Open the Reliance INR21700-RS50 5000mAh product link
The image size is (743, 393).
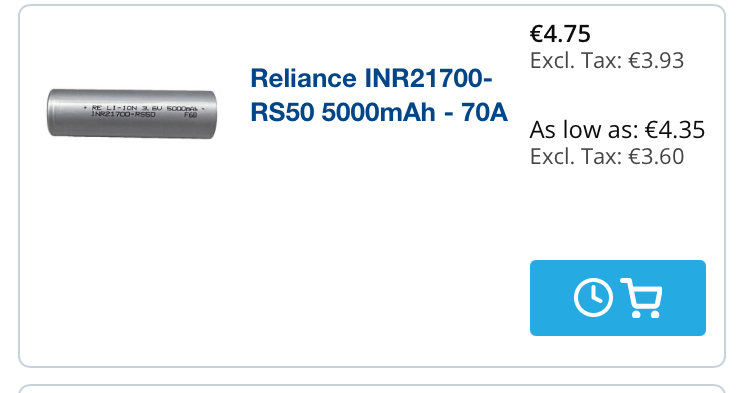tap(379, 95)
